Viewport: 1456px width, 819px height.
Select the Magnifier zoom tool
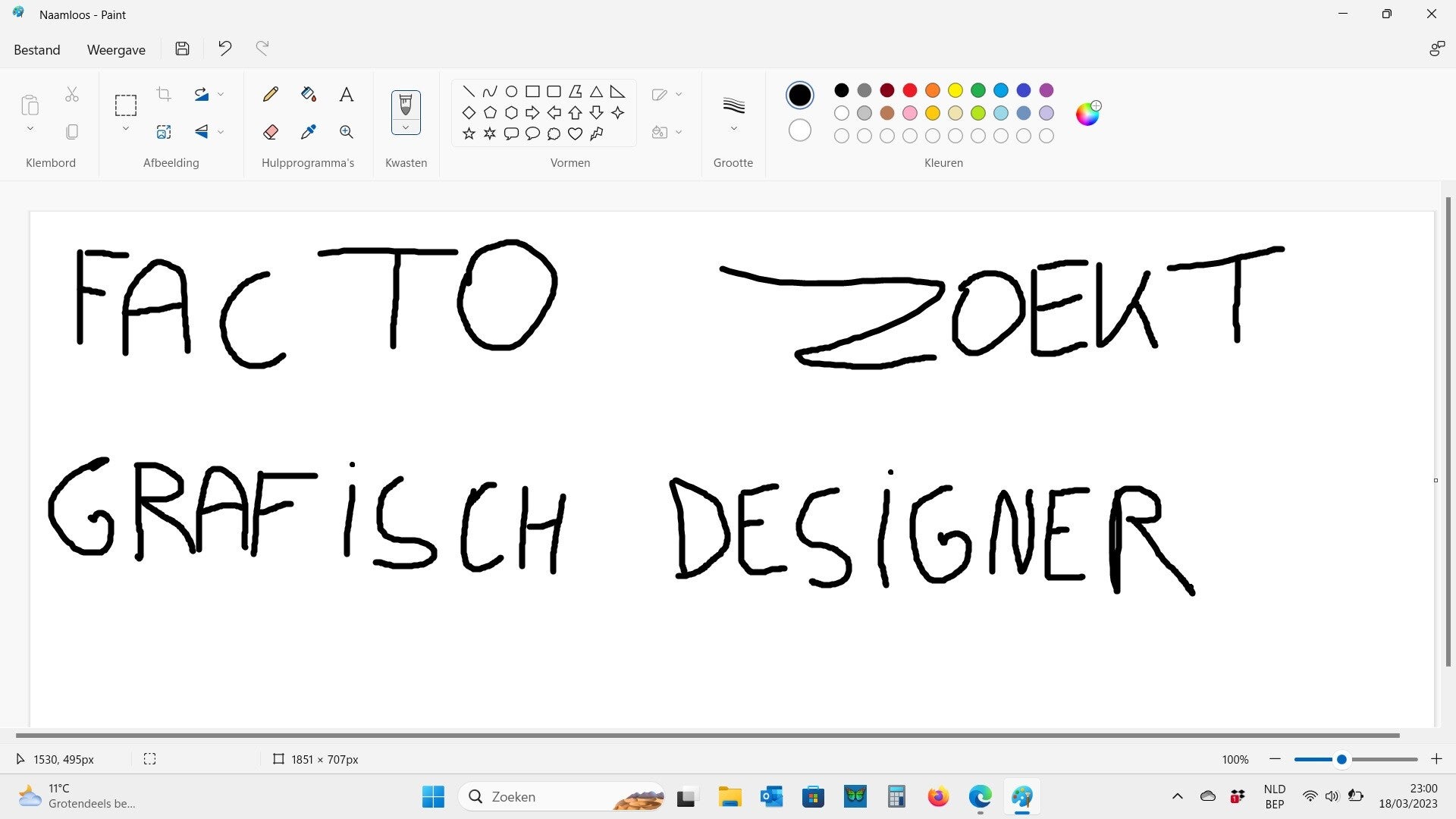(346, 132)
